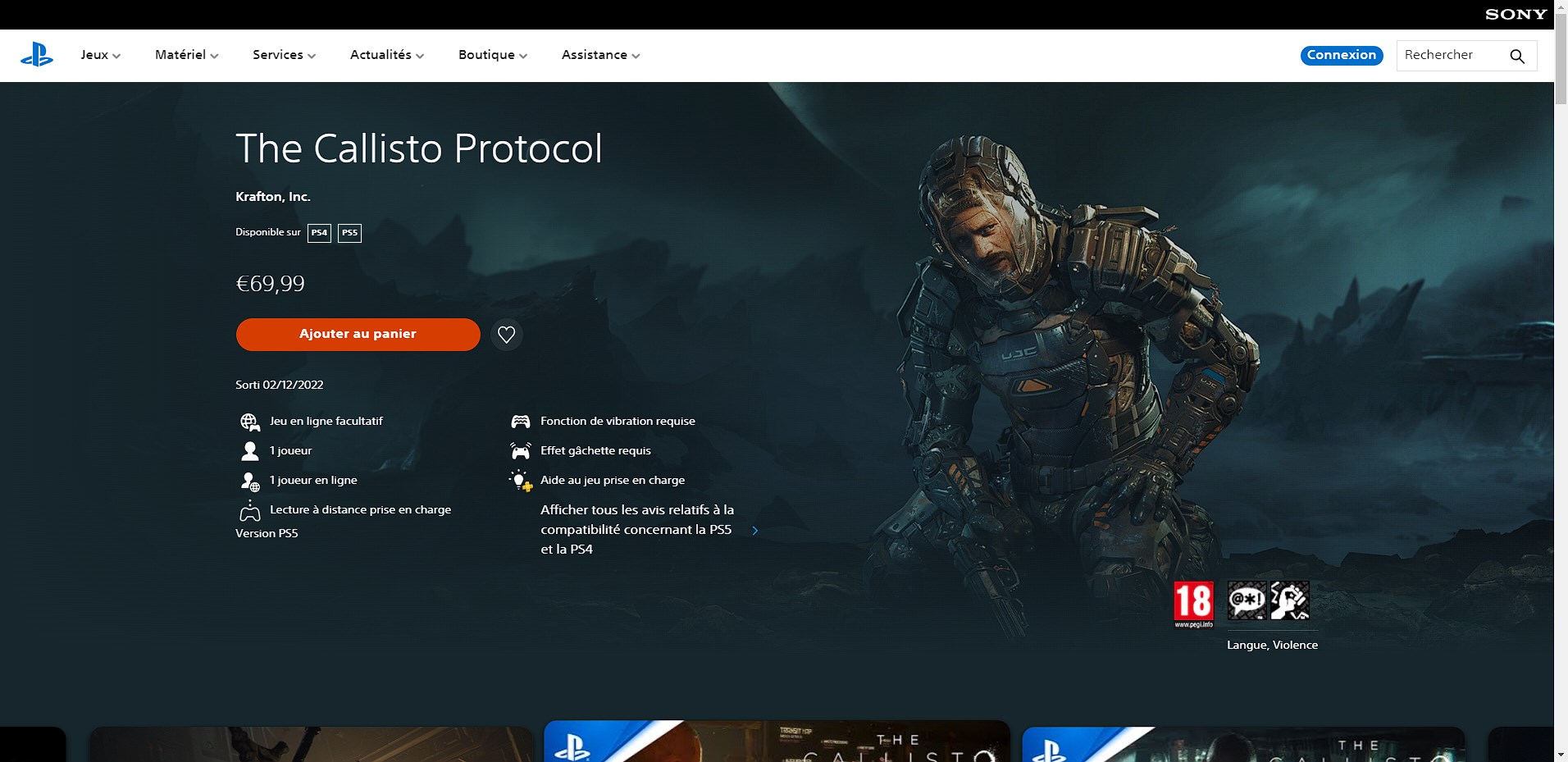Click the '1 joueur' player icon
The image size is (1568, 762).
(x=249, y=450)
